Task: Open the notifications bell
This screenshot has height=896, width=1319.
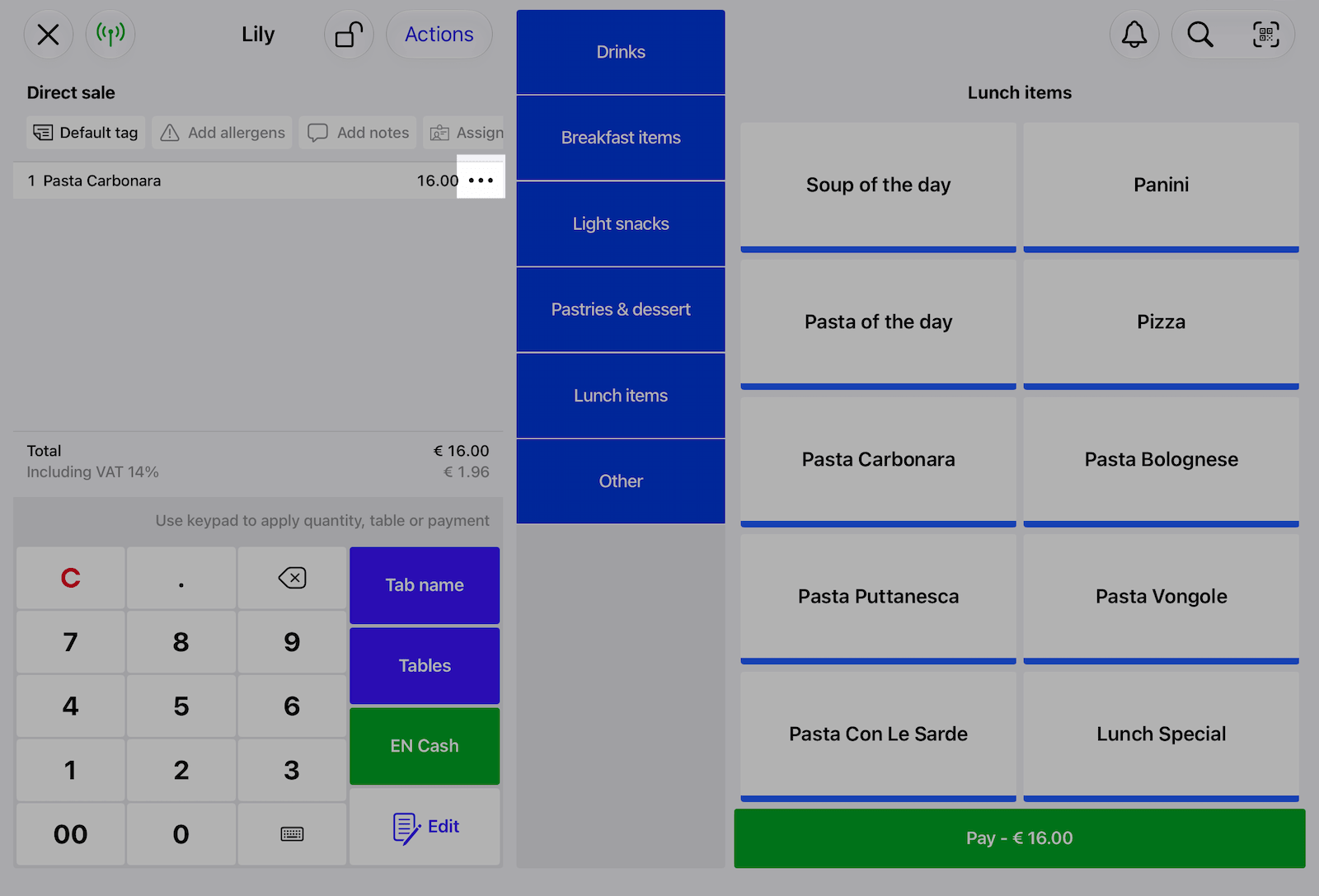Action: coord(1134,35)
